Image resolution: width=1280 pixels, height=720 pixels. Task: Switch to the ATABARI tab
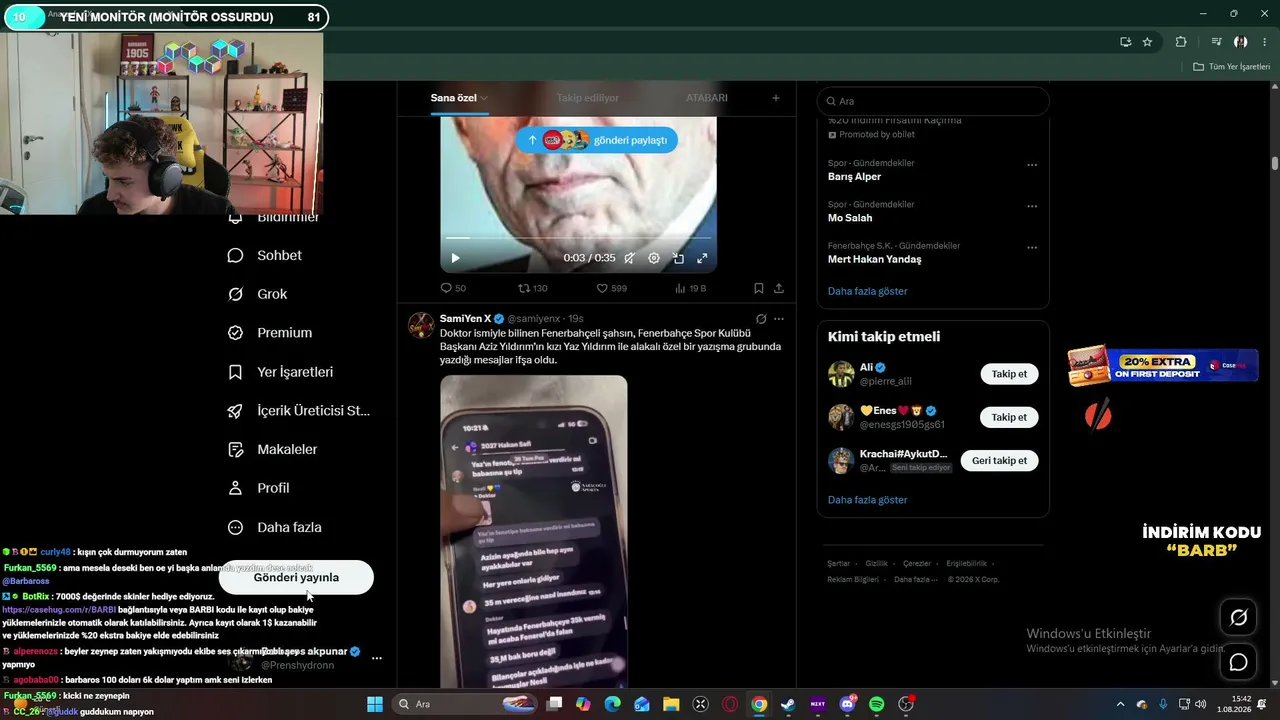tap(707, 98)
